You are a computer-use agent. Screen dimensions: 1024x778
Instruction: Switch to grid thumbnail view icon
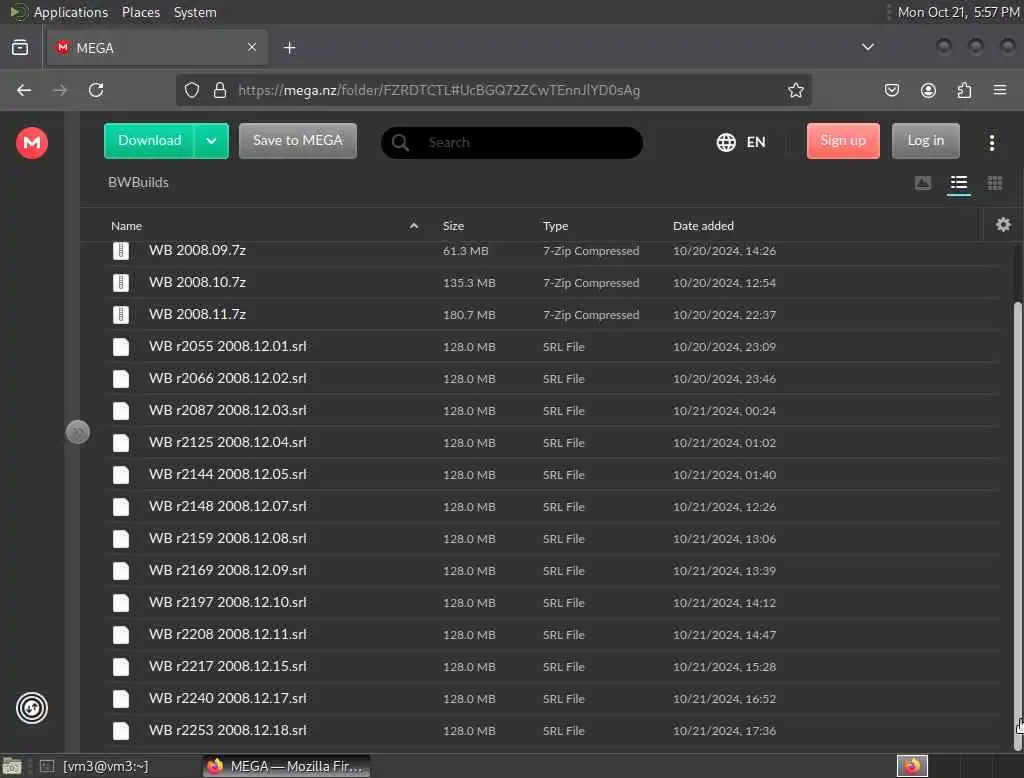[x=995, y=183]
